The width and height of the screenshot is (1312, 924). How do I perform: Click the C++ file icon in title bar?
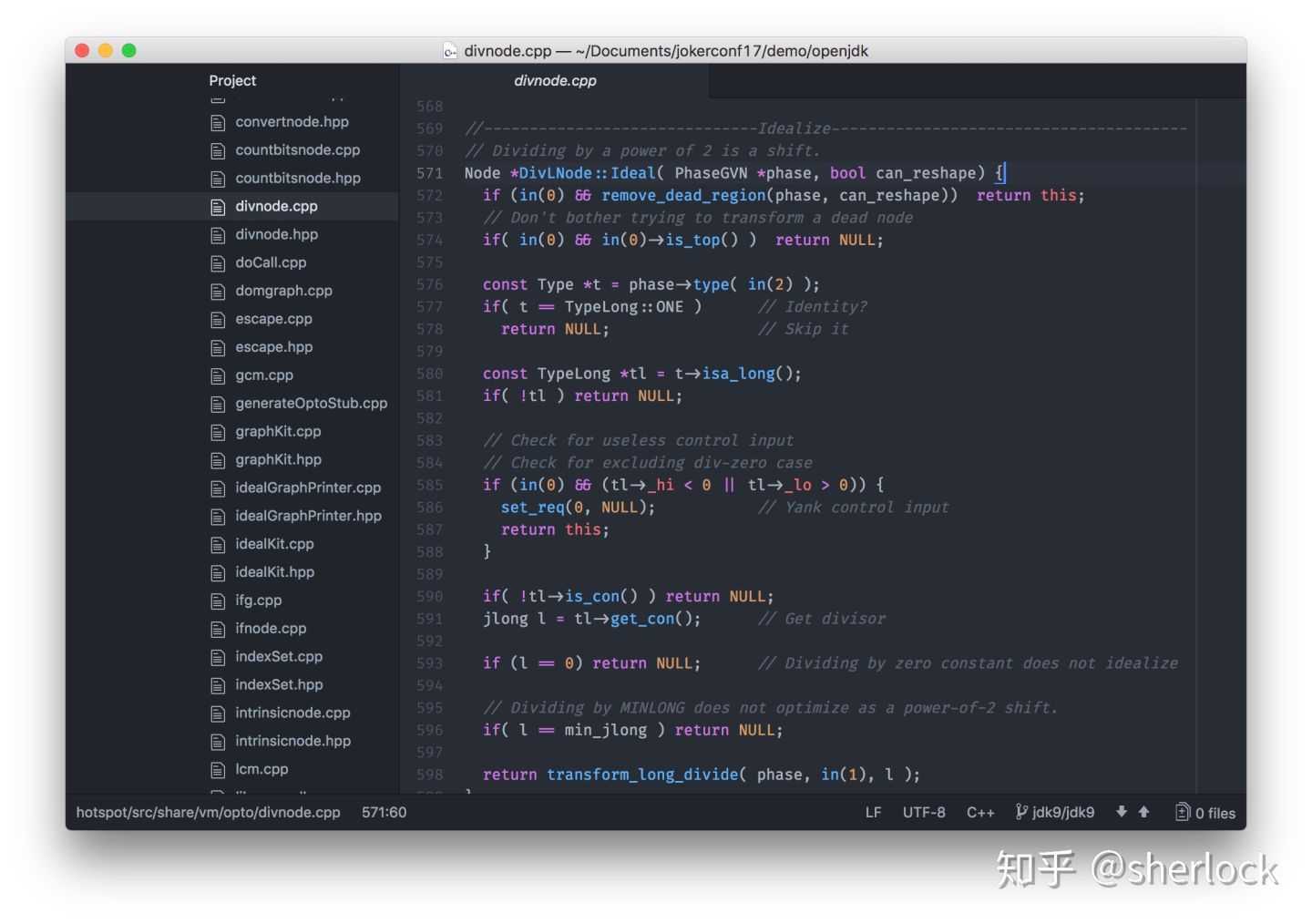tap(450, 51)
